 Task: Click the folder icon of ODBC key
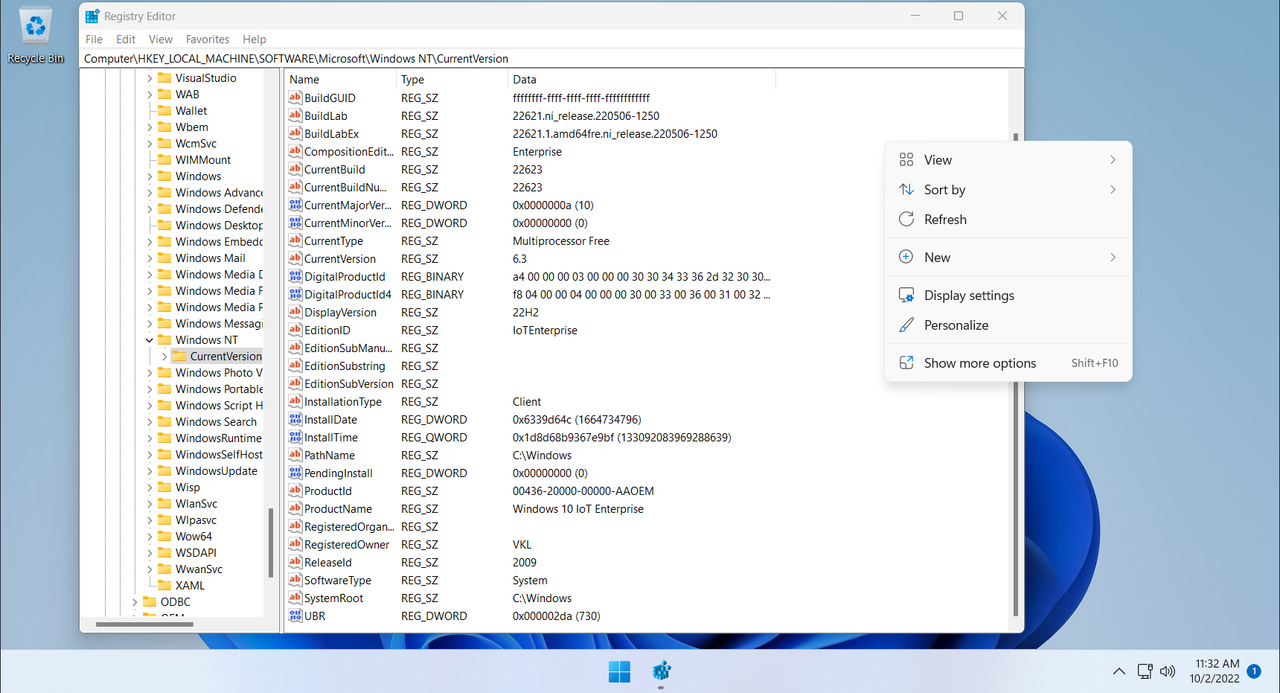(150, 602)
